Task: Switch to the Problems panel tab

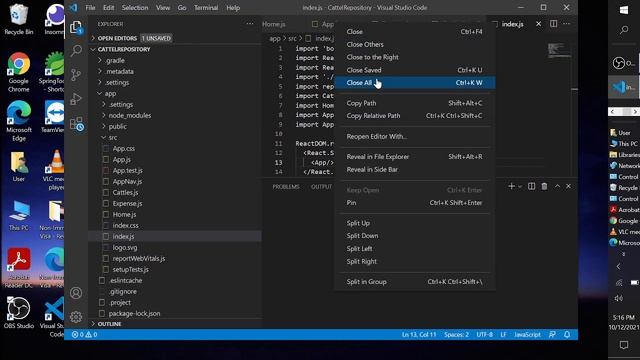Action: [x=286, y=186]
